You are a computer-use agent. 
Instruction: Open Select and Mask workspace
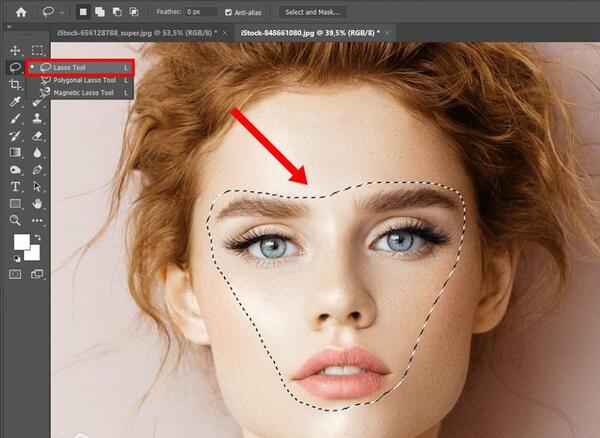[x=312, y=12]
